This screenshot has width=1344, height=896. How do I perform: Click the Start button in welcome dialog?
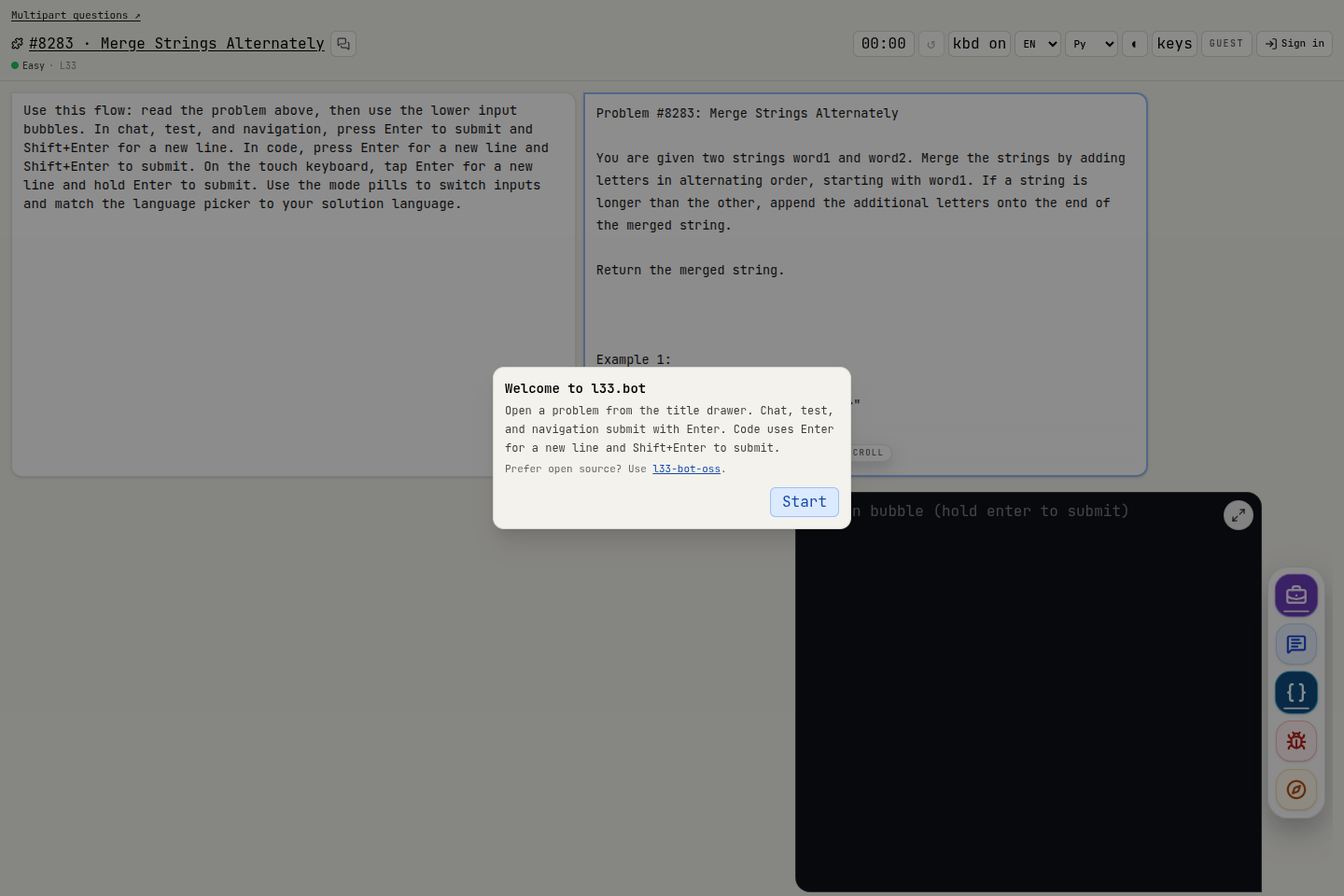point(804,501)
